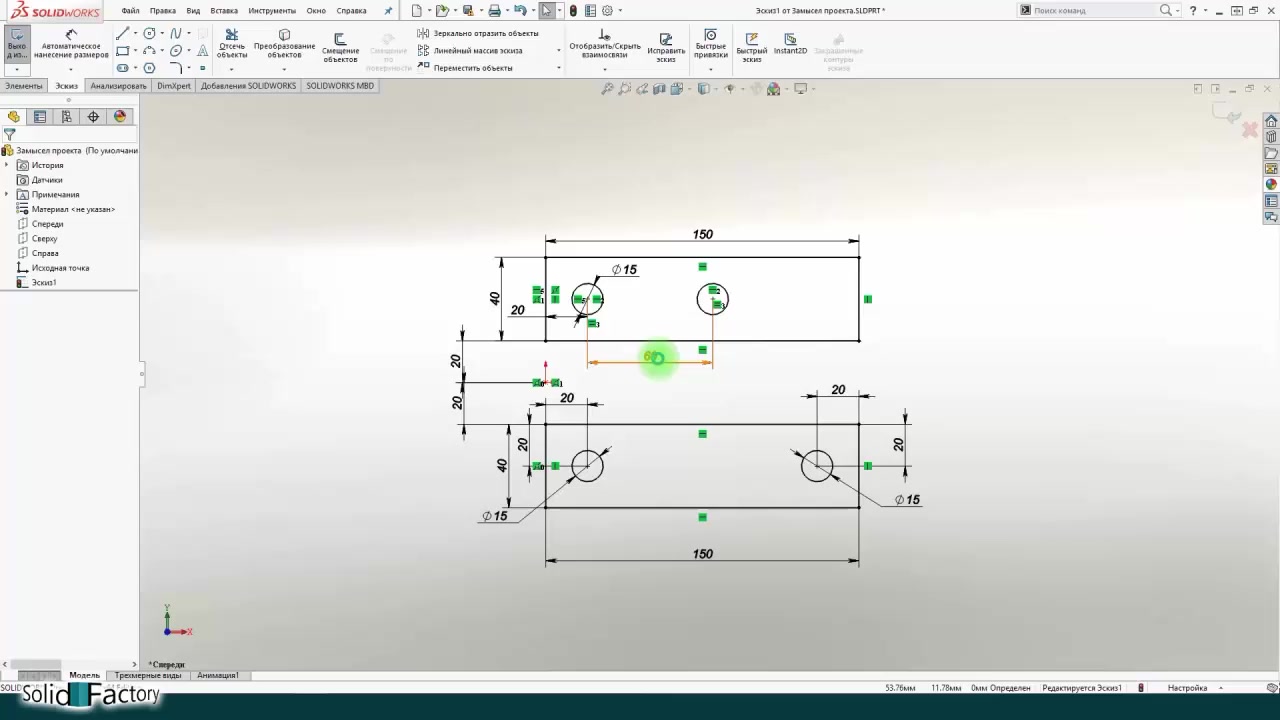Screen dimensions: 1280x720
Task: Select Исходная точка tree item
Action: [x=53, y=268]
